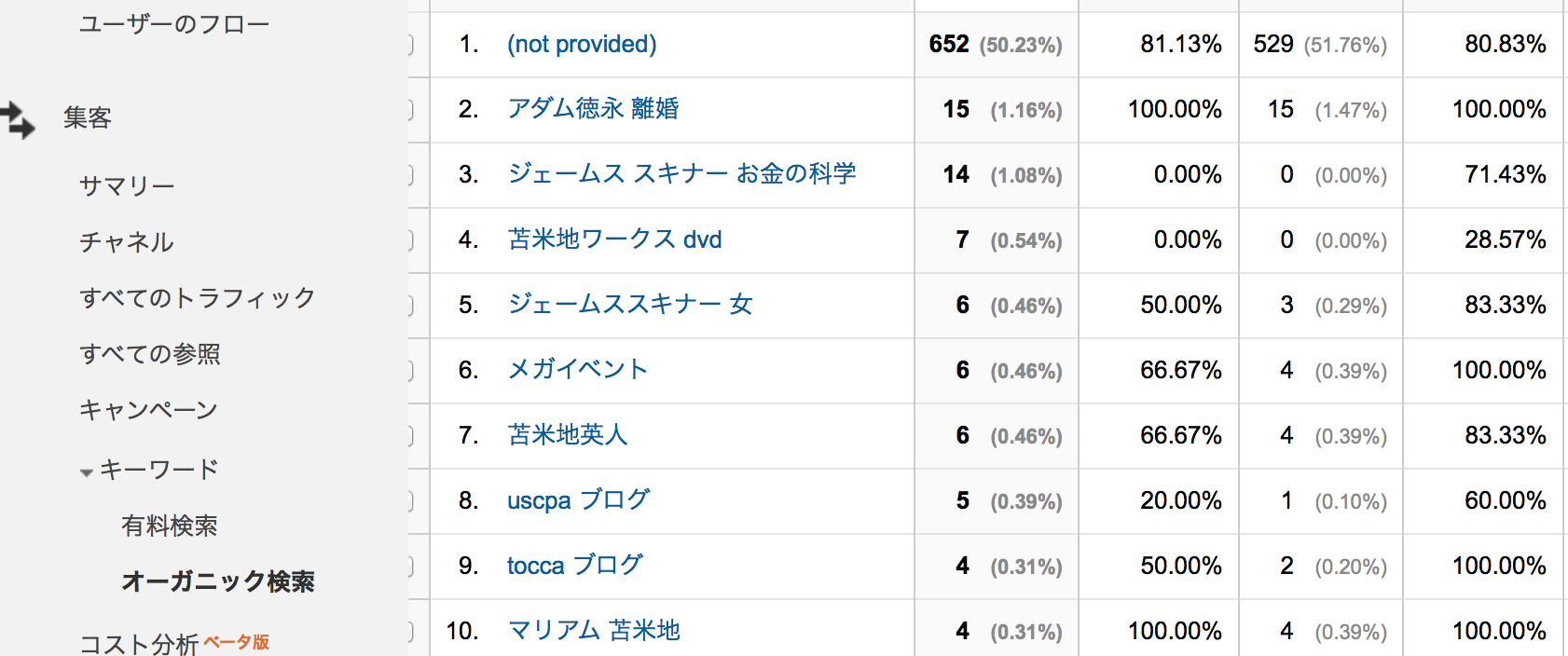Go to すべての参照 report
This screenshot has height=656, width=1568.
point(150,354)
